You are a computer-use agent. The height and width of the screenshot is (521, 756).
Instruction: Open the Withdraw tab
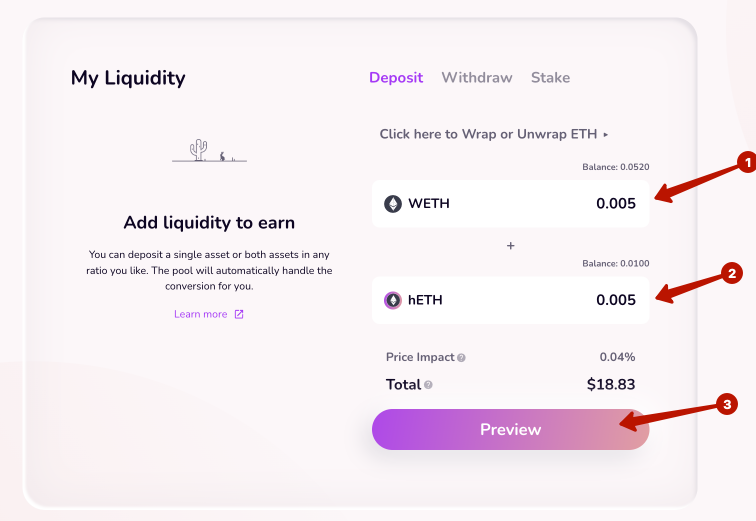[477, 78]
